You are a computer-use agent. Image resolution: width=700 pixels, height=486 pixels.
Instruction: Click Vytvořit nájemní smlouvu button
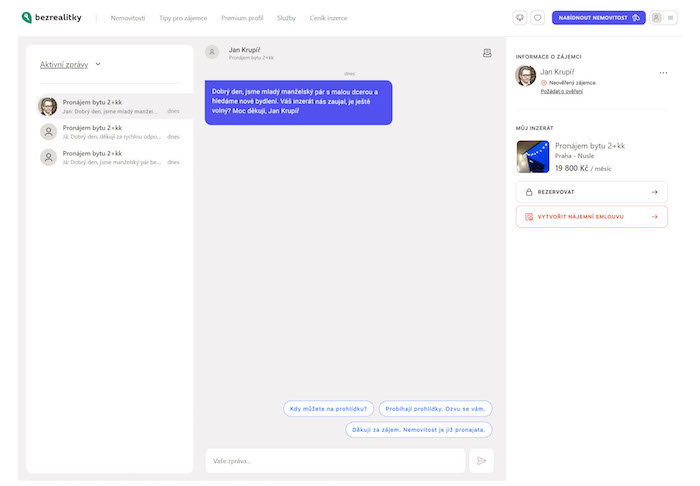[591, 216]
